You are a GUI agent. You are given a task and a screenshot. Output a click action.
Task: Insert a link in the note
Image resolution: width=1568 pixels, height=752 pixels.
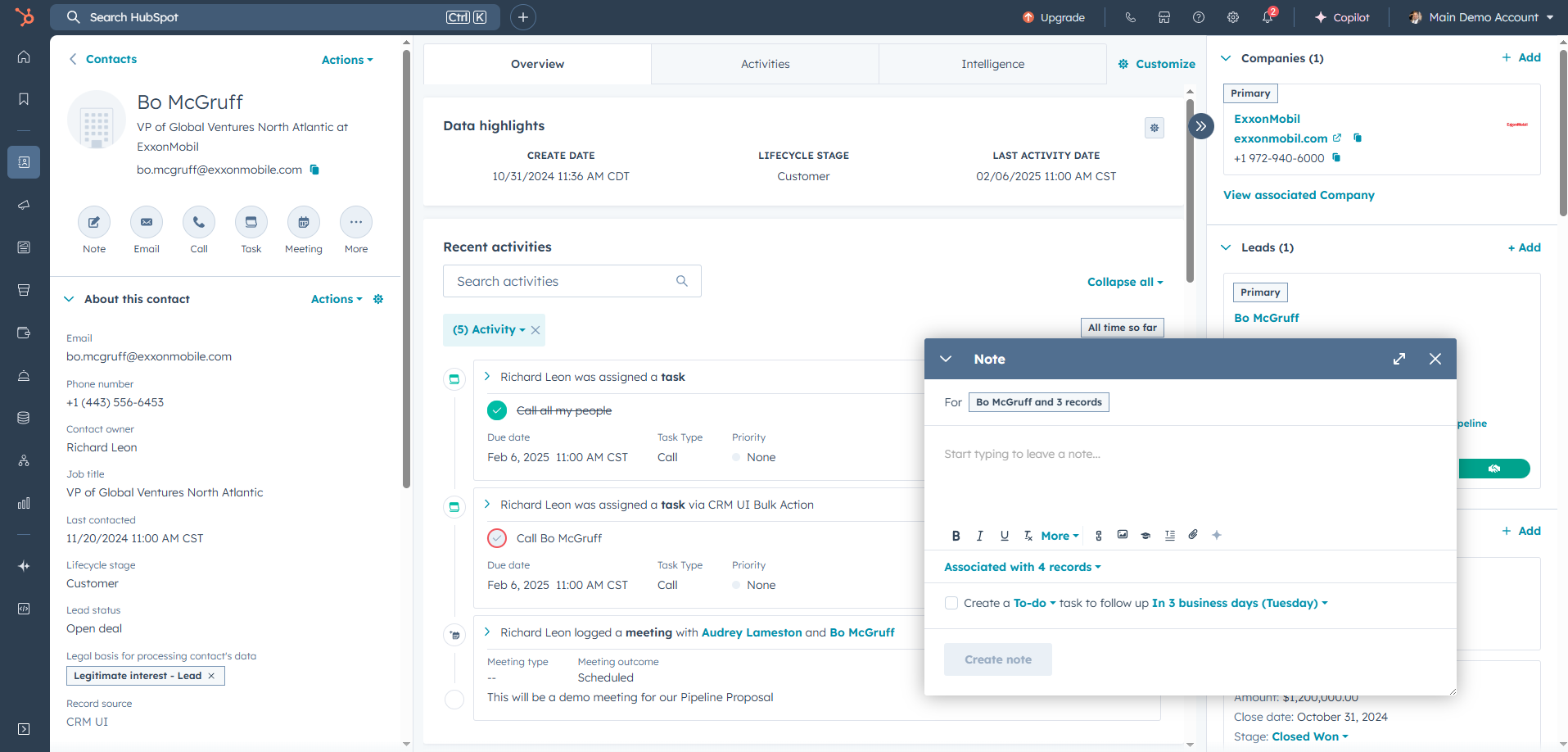(1099, 536)
